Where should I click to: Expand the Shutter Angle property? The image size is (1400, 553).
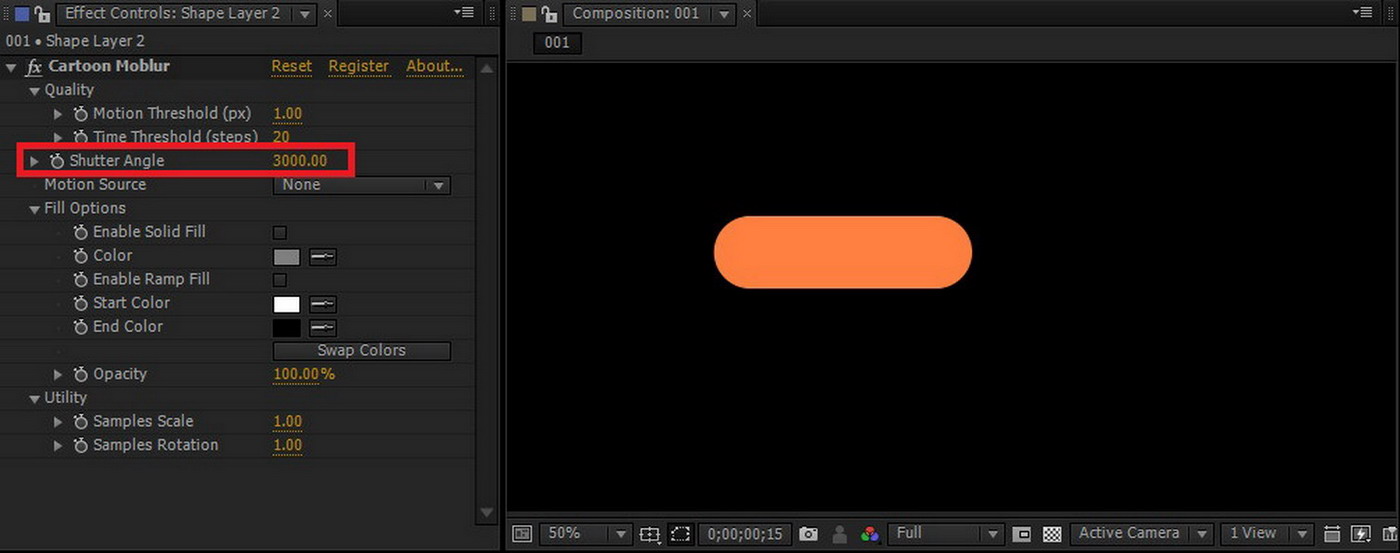(x=34, y=161)
